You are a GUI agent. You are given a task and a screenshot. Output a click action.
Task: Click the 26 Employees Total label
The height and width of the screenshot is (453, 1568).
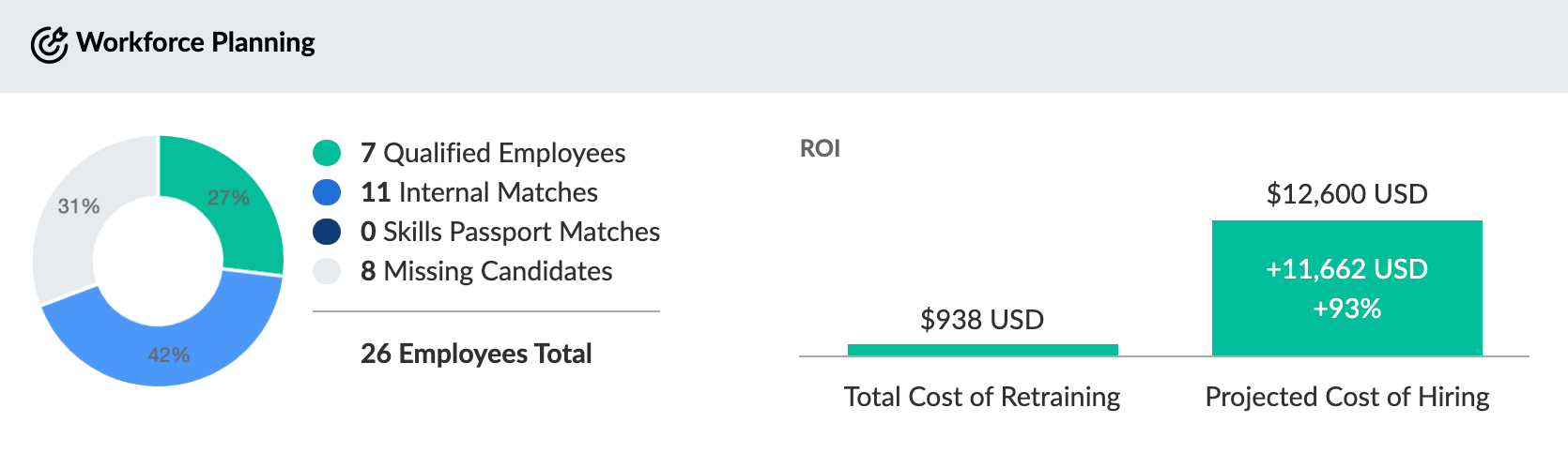tap(476, 354)
